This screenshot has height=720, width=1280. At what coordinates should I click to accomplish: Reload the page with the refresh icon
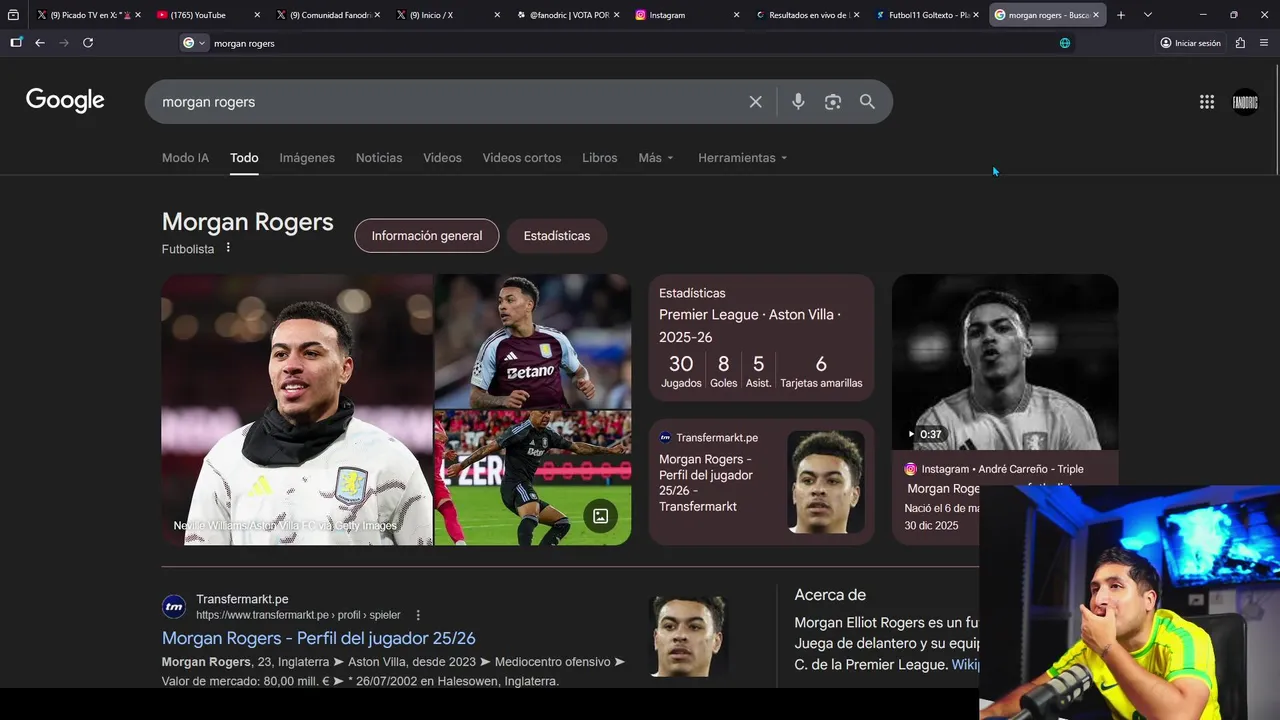pos(88,43)
